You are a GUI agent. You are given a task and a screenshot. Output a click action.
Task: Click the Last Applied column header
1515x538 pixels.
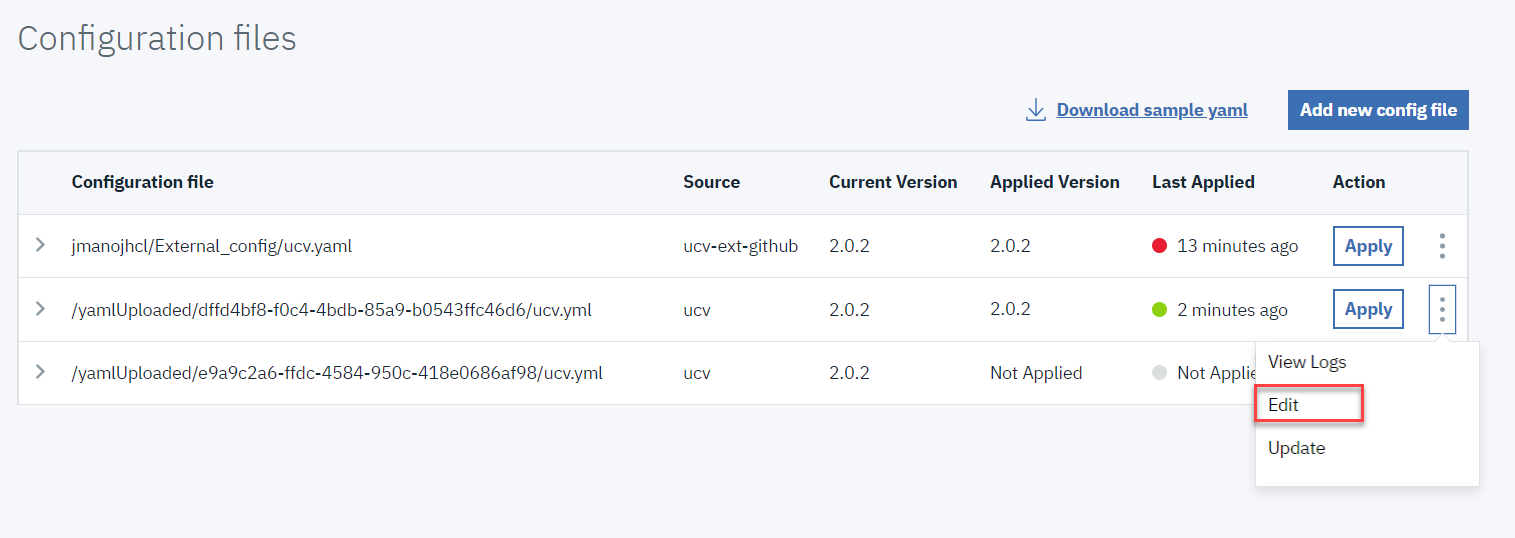(1203, 182)
